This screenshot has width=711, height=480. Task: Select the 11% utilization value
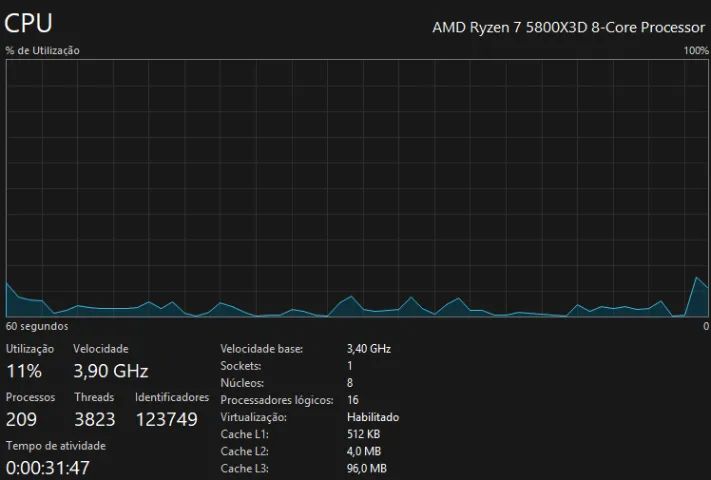24,371
